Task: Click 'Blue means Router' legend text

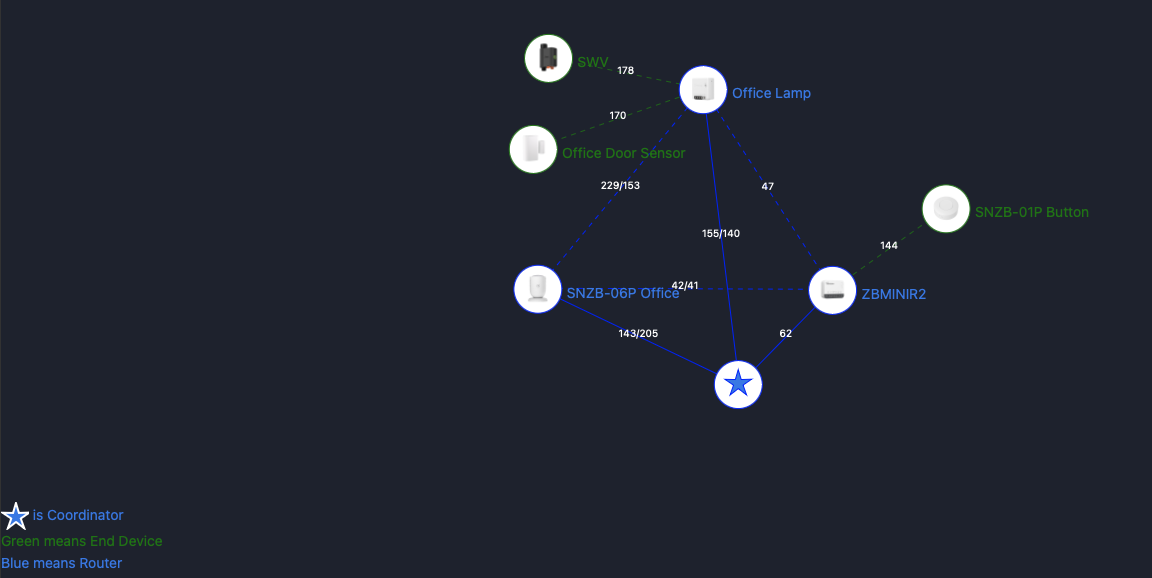Action: coord(62,563)
